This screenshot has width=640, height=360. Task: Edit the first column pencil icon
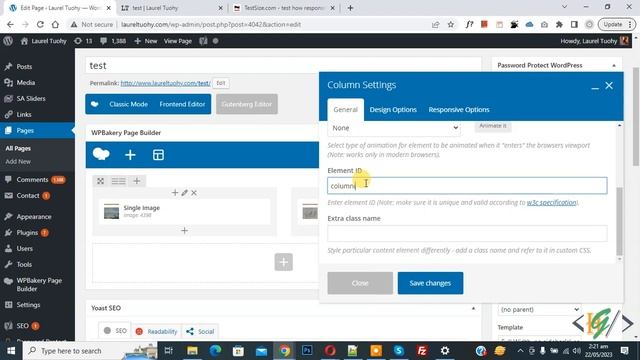(184, 193)
